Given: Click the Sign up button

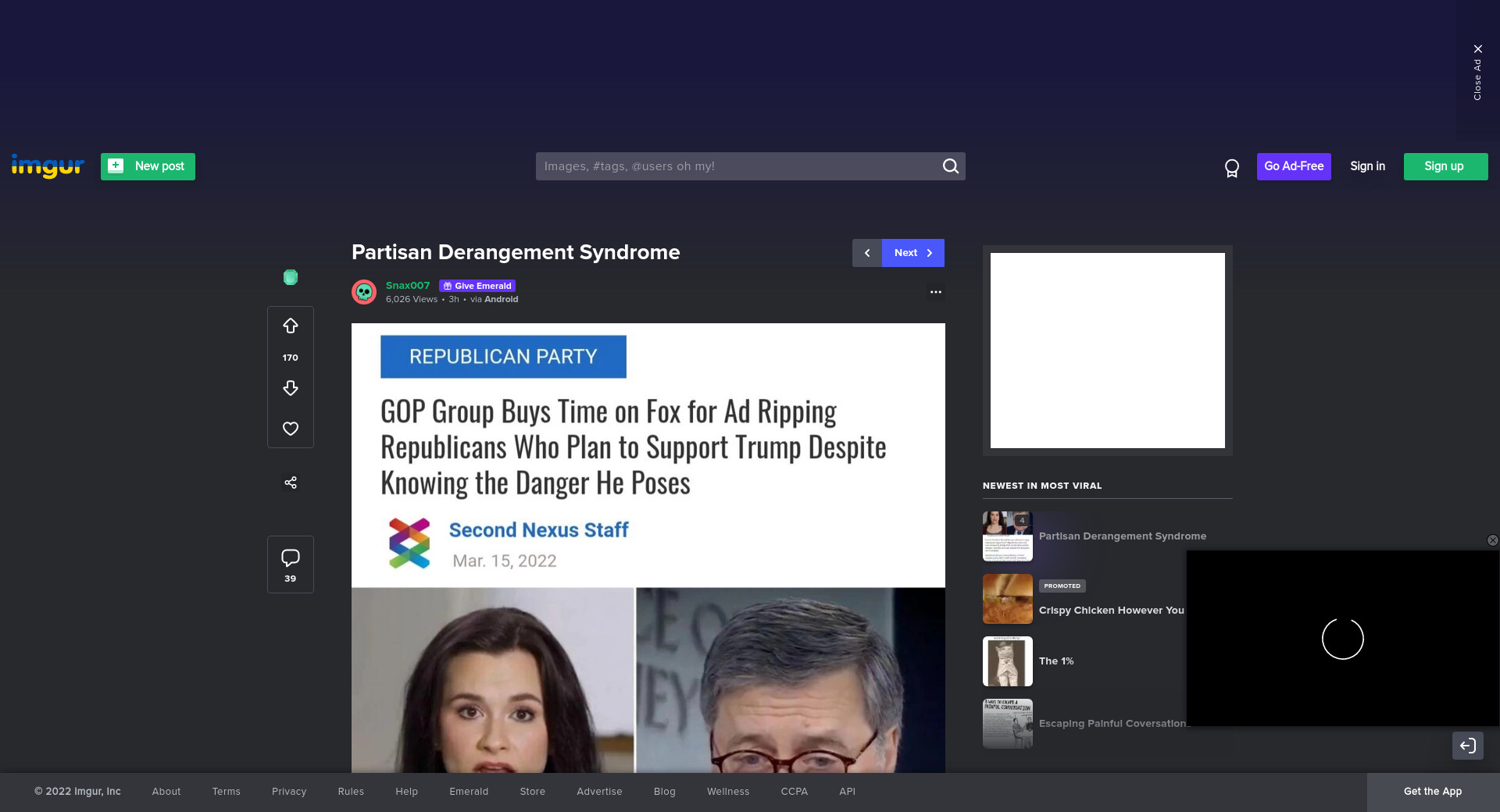Looking at the screenshot, I should click(1445, 166).
